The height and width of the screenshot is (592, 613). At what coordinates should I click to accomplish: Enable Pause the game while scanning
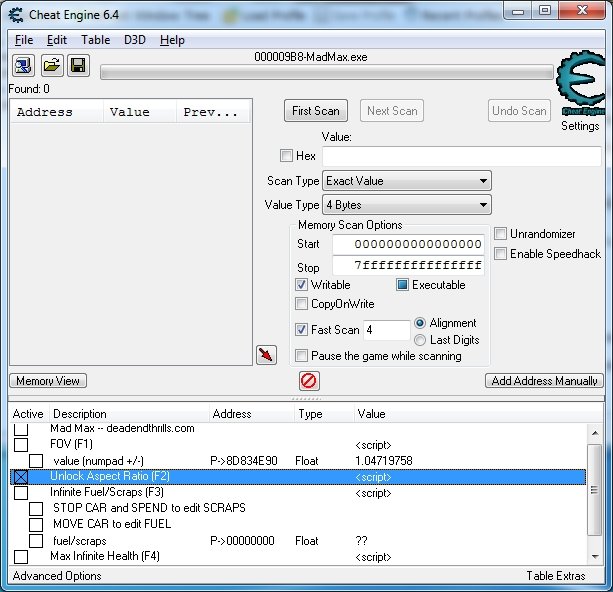[301, 356]
